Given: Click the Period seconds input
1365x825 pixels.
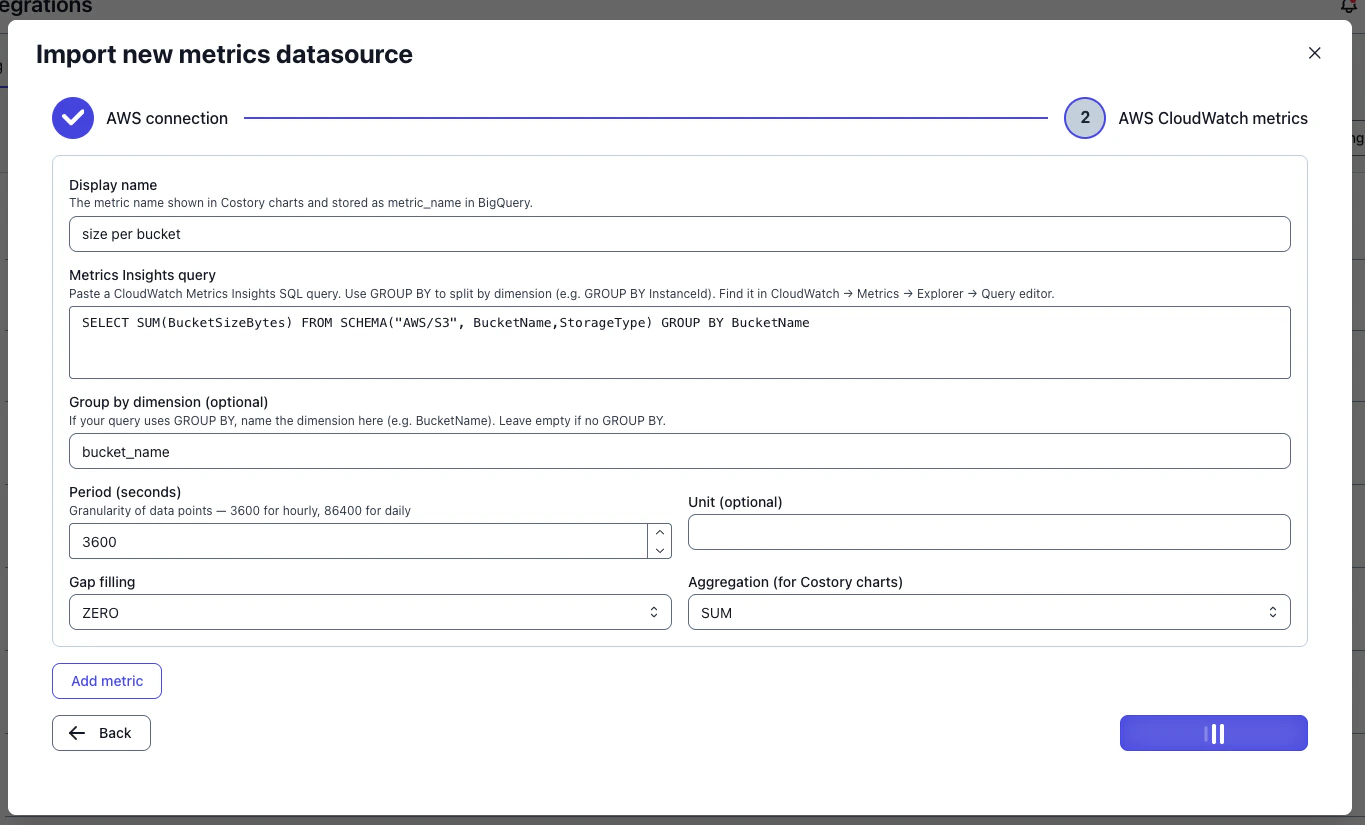Looking at the screenshot, I should [x=358, y=542].
